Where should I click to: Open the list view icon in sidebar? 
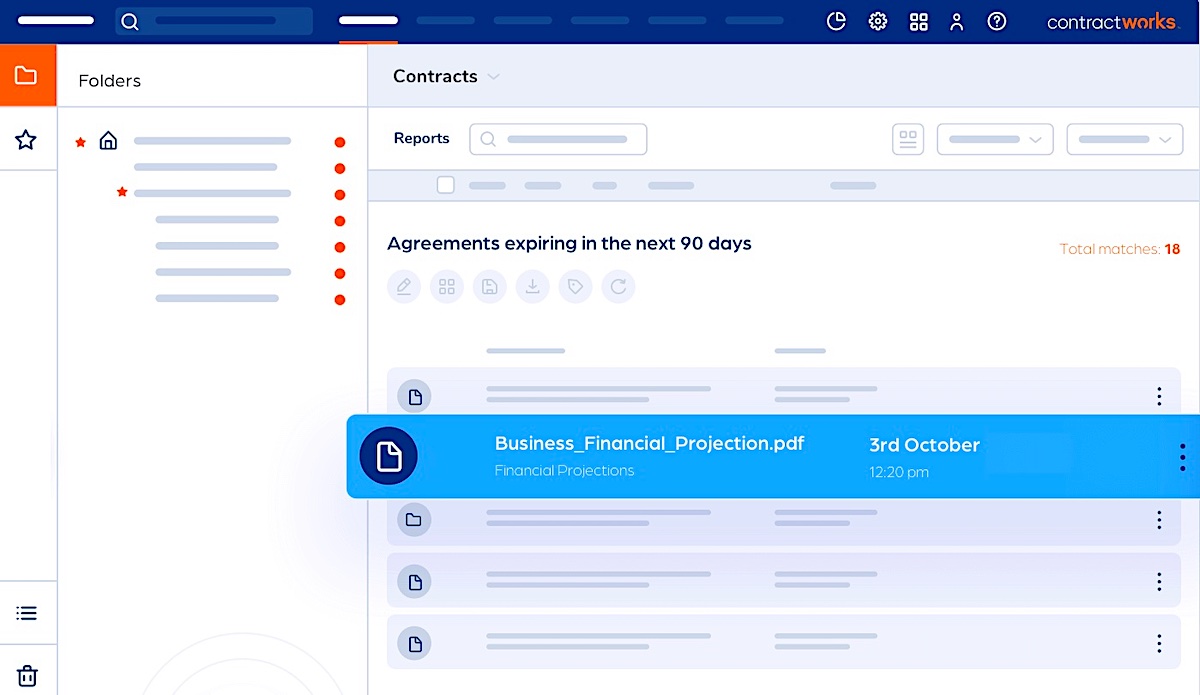point(27,613)
